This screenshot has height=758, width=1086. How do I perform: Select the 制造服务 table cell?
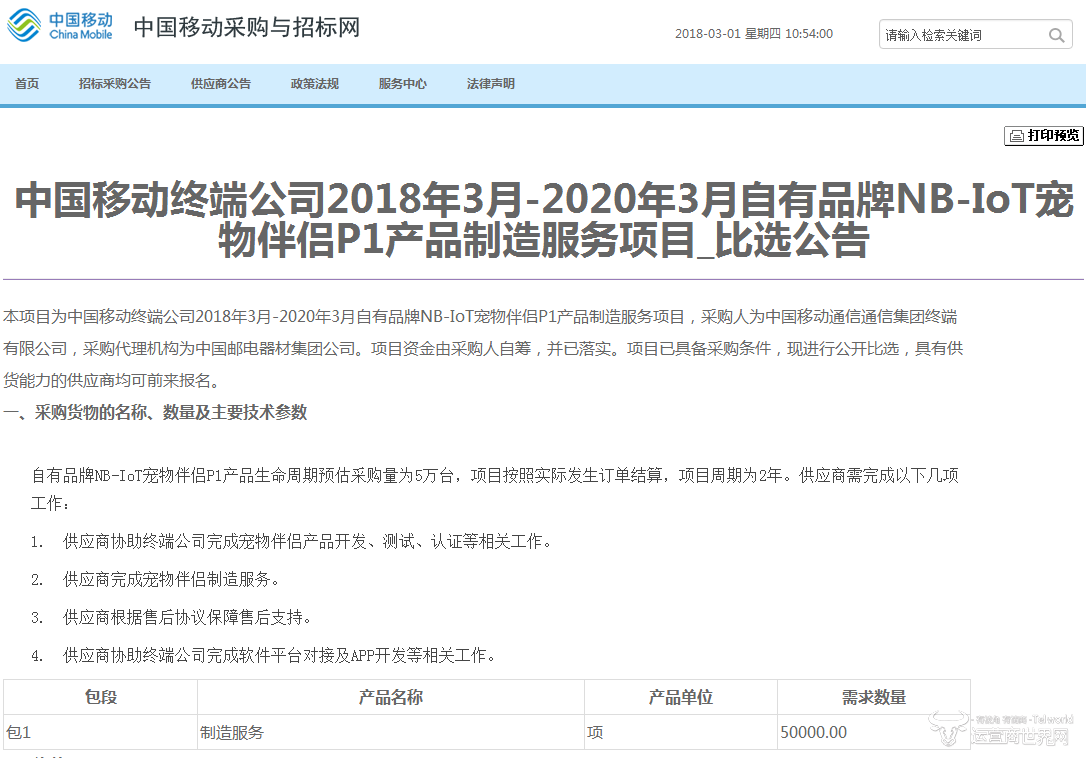(232, 732)
